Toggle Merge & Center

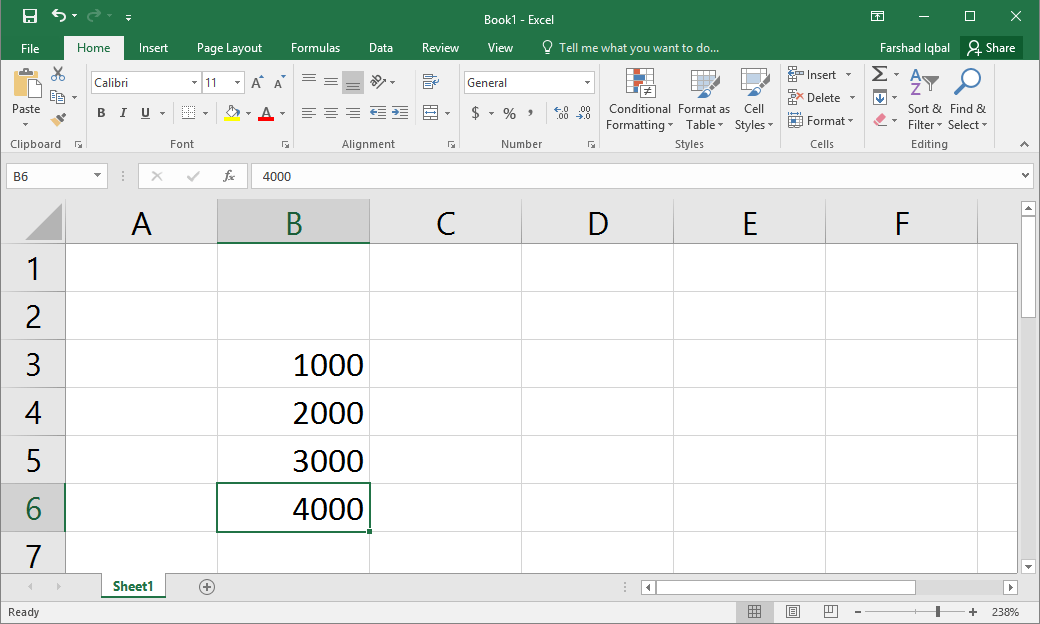(x=430, y=113)
